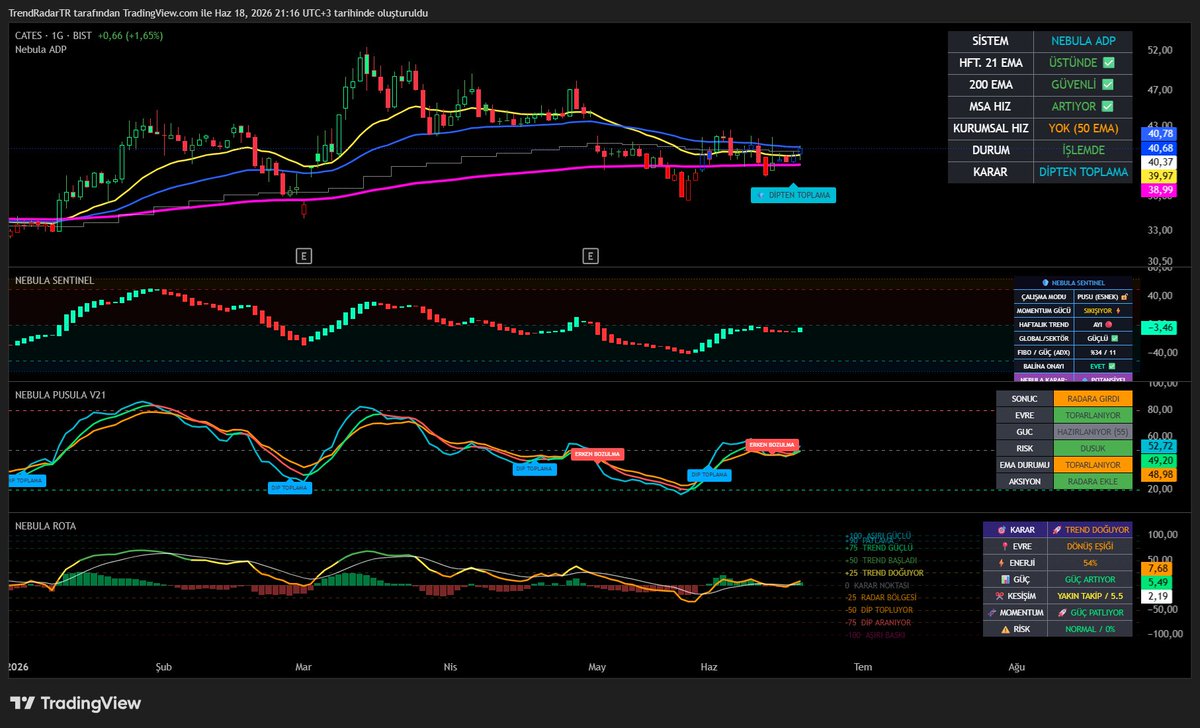Click the +75 TREND GÜÇLÜ level label
The height and width of the screenshot is (728, 1200).
pos(879,548)
